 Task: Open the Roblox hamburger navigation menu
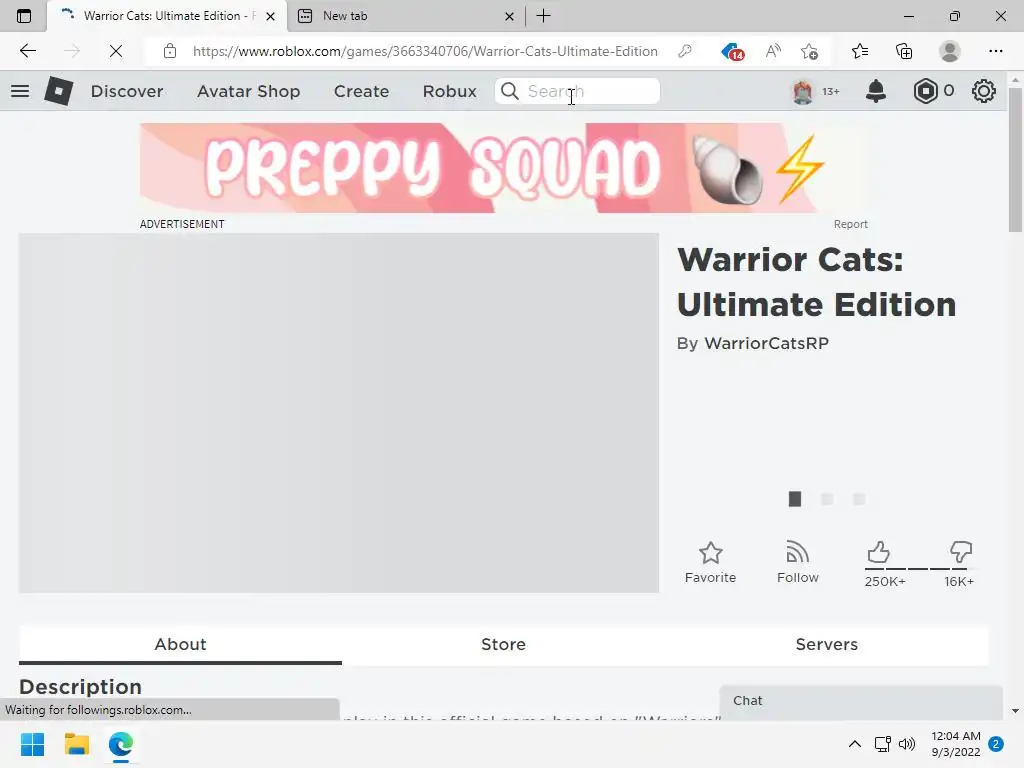point(20,91)
